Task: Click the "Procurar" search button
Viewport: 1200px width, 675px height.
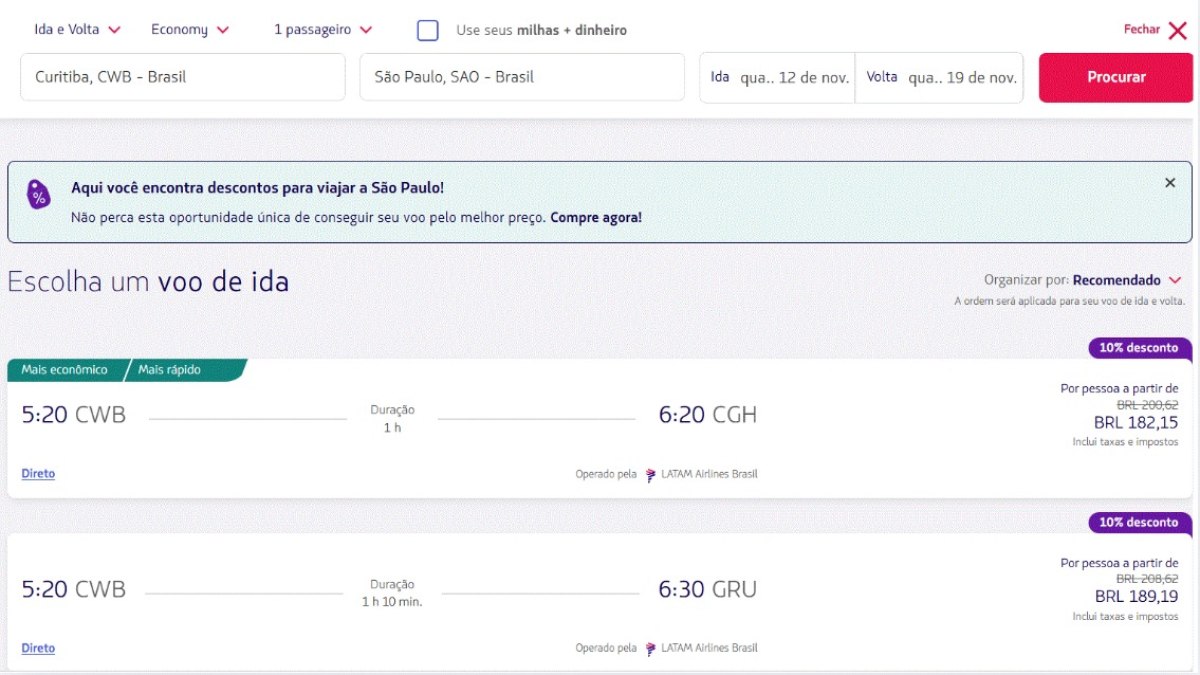Action: [1116, 76]
